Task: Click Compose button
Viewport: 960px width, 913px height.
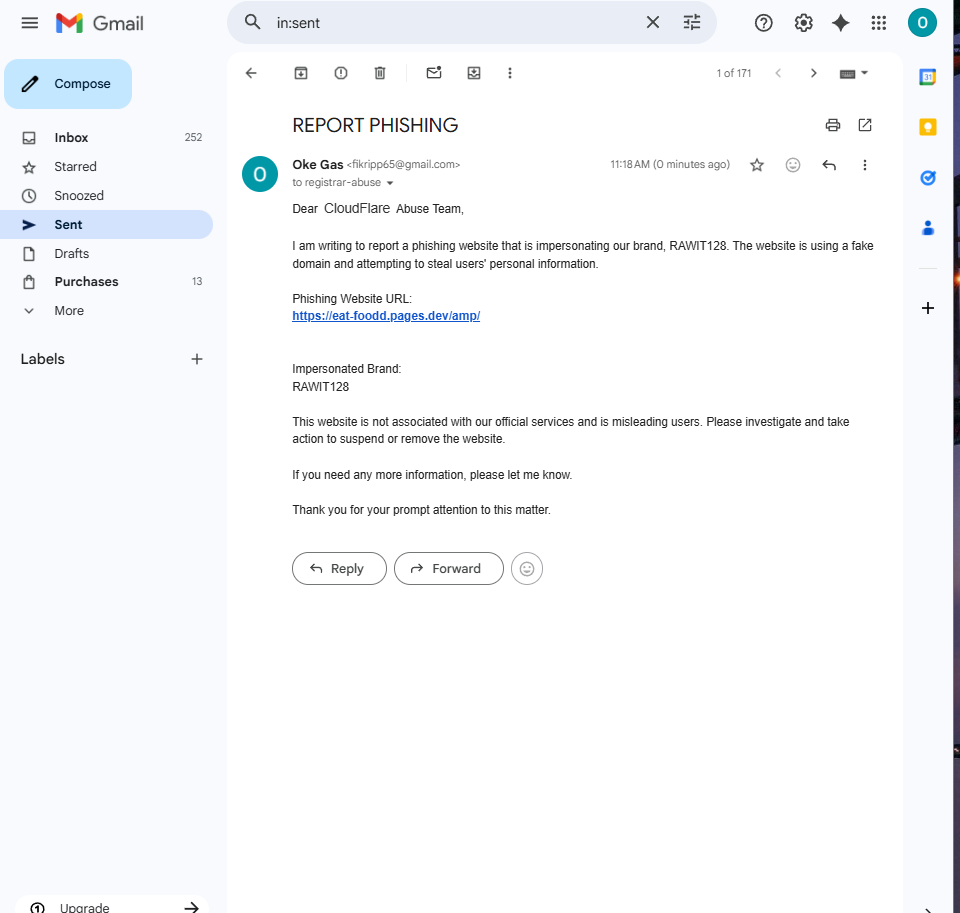Action: 68,84
